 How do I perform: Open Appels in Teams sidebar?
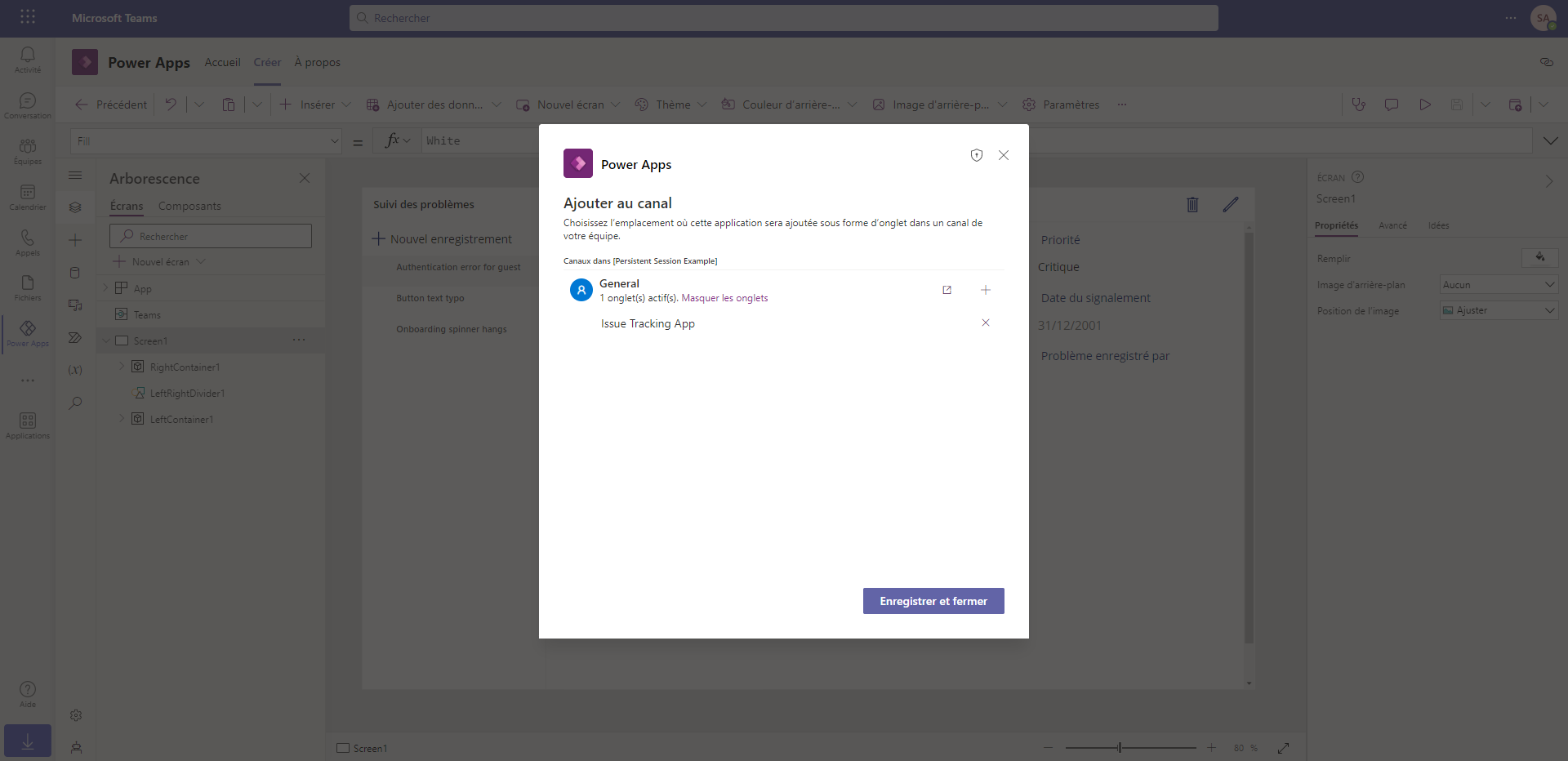[x=28, y=243]
